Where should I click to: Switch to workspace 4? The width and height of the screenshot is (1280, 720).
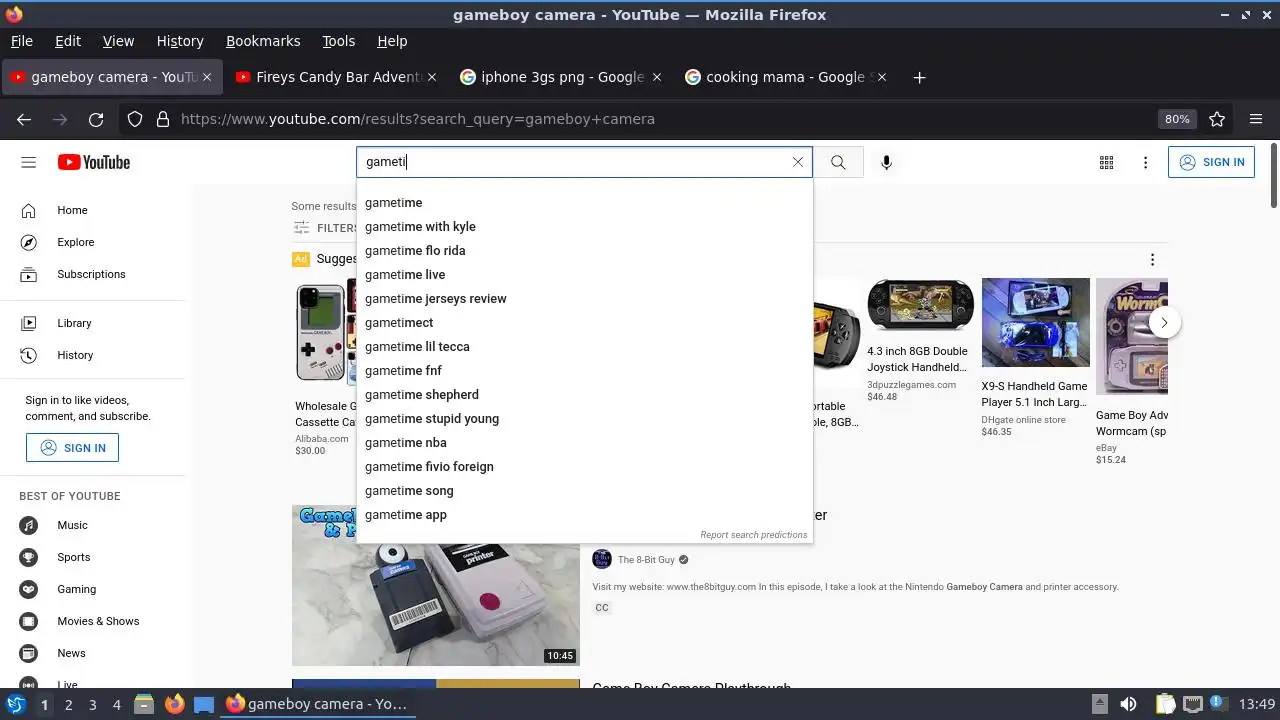116,705
